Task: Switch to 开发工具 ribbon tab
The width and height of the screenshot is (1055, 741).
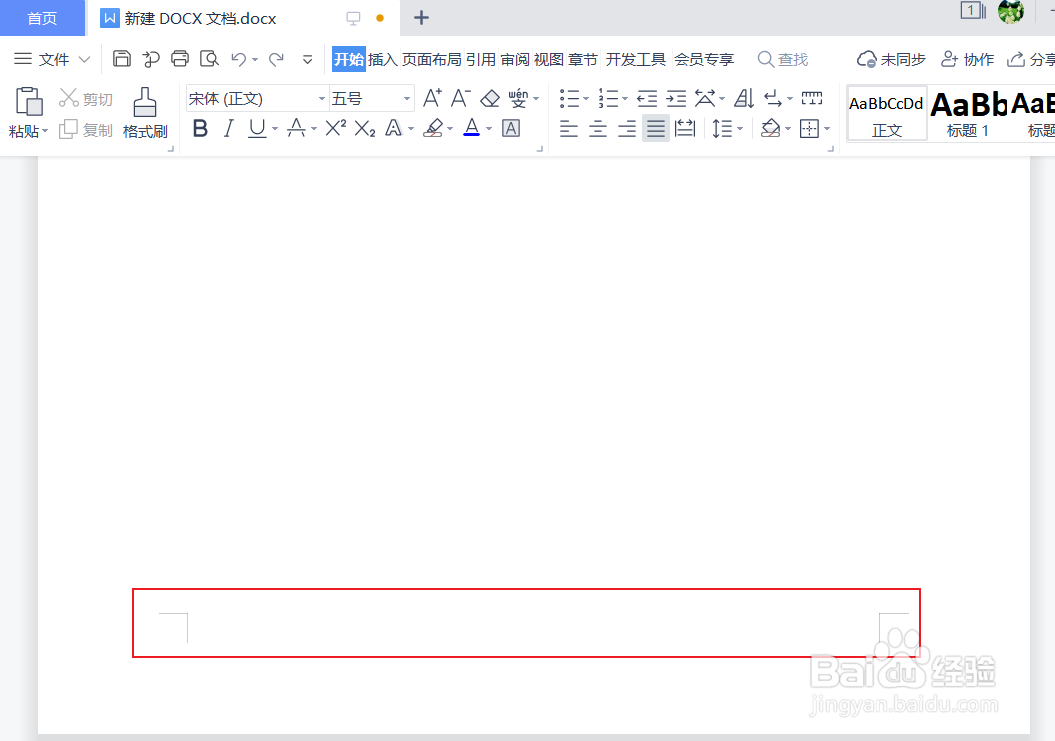Action: click(635, 59)
